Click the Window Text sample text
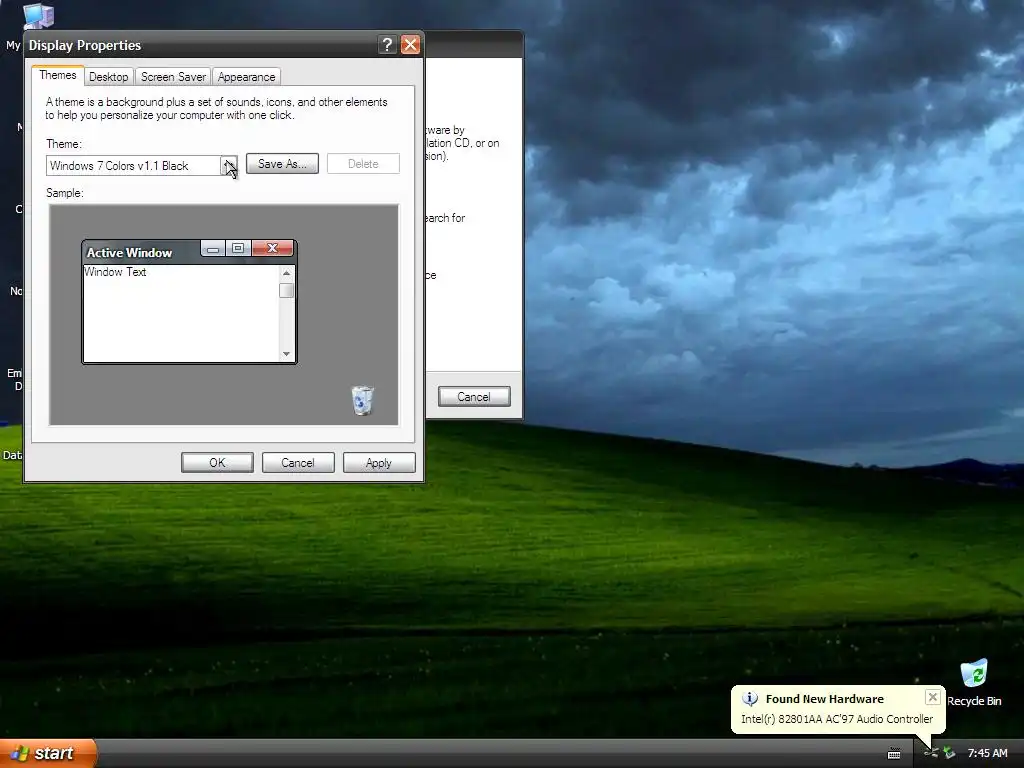This screenshot has height=768, width=1024. pos(115,272)
